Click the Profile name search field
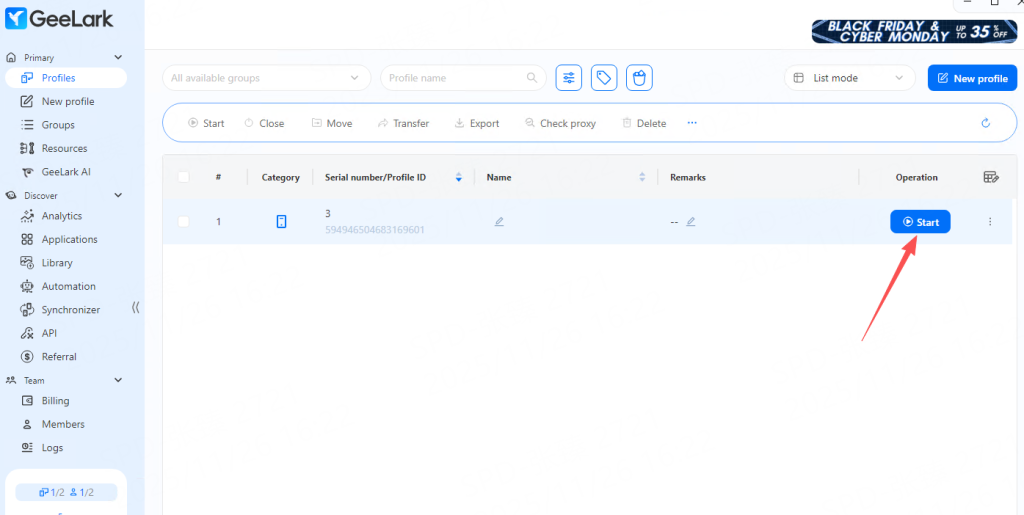Screen dimensions: 1024x515 (x=455, y=78)
